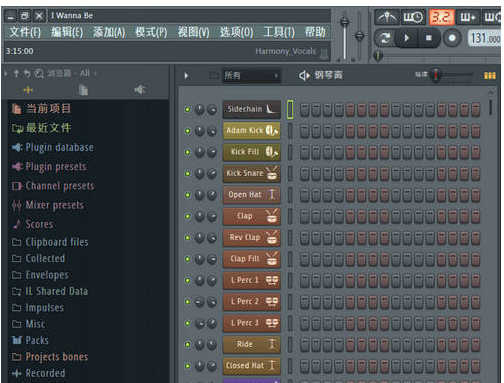Mute the Clap Fill channel LED
This screenshot has width=504, height=383.
click(188, 259)
